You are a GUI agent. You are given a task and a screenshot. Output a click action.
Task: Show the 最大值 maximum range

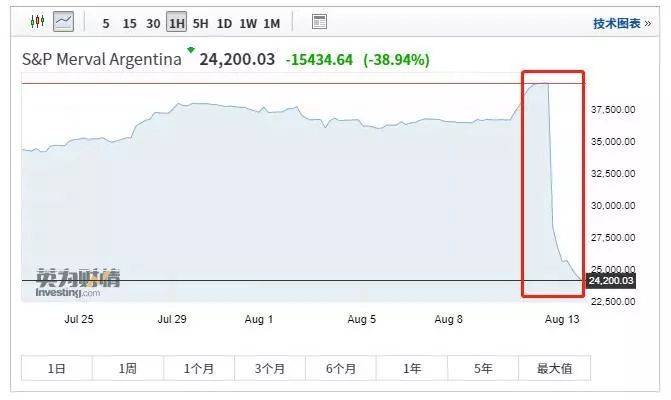pos(554,368)
